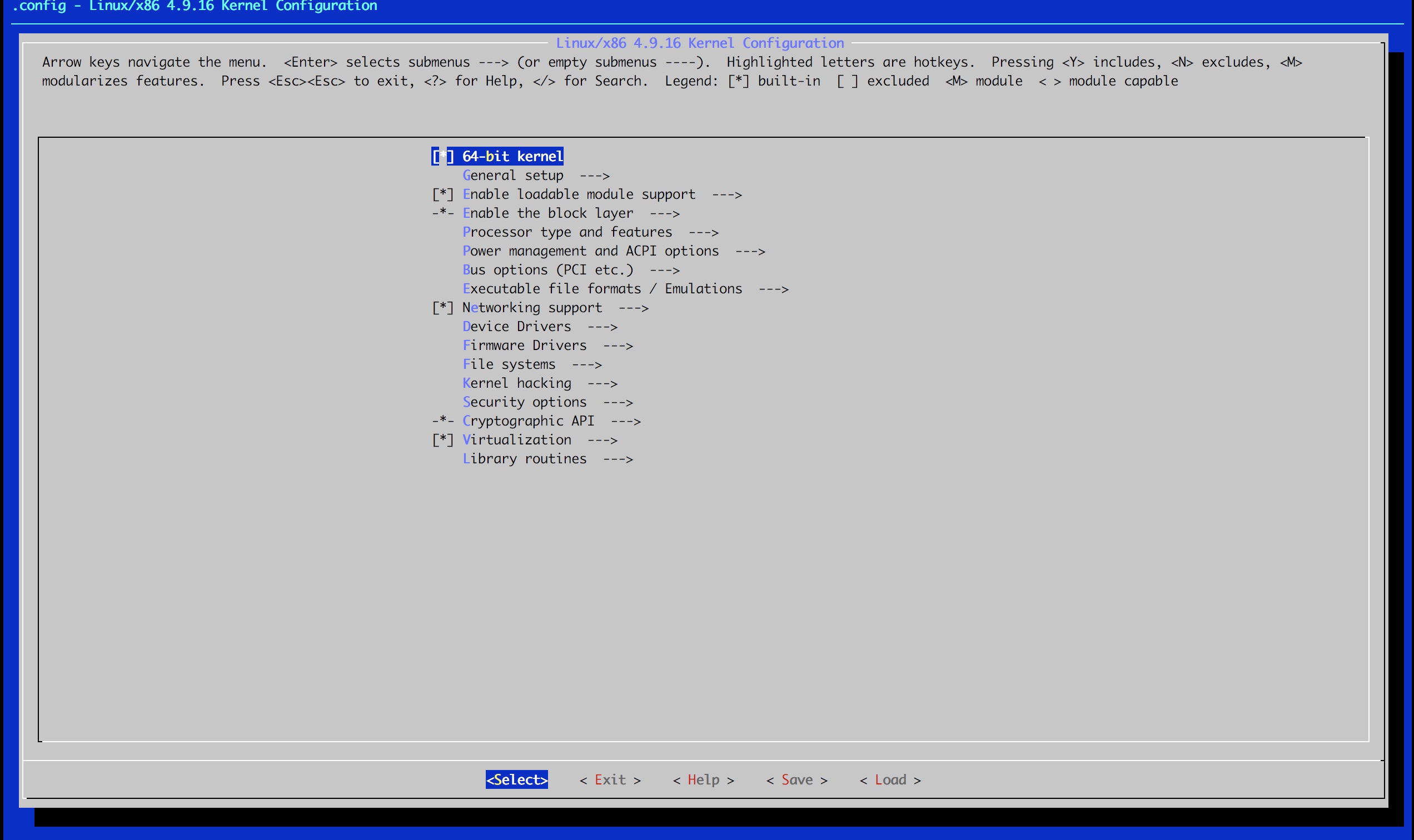
Task: Open the General setup submenu
Action: 536,176
